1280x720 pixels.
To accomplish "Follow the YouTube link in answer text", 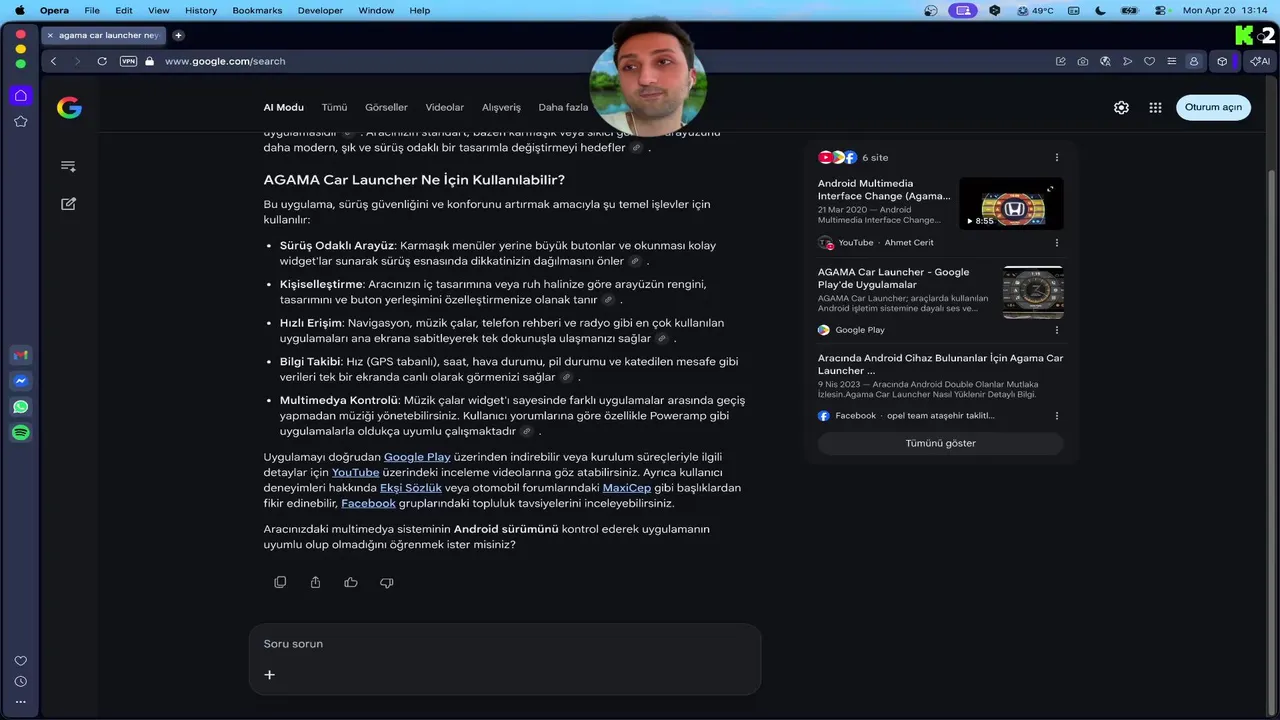I will [355, 472].
